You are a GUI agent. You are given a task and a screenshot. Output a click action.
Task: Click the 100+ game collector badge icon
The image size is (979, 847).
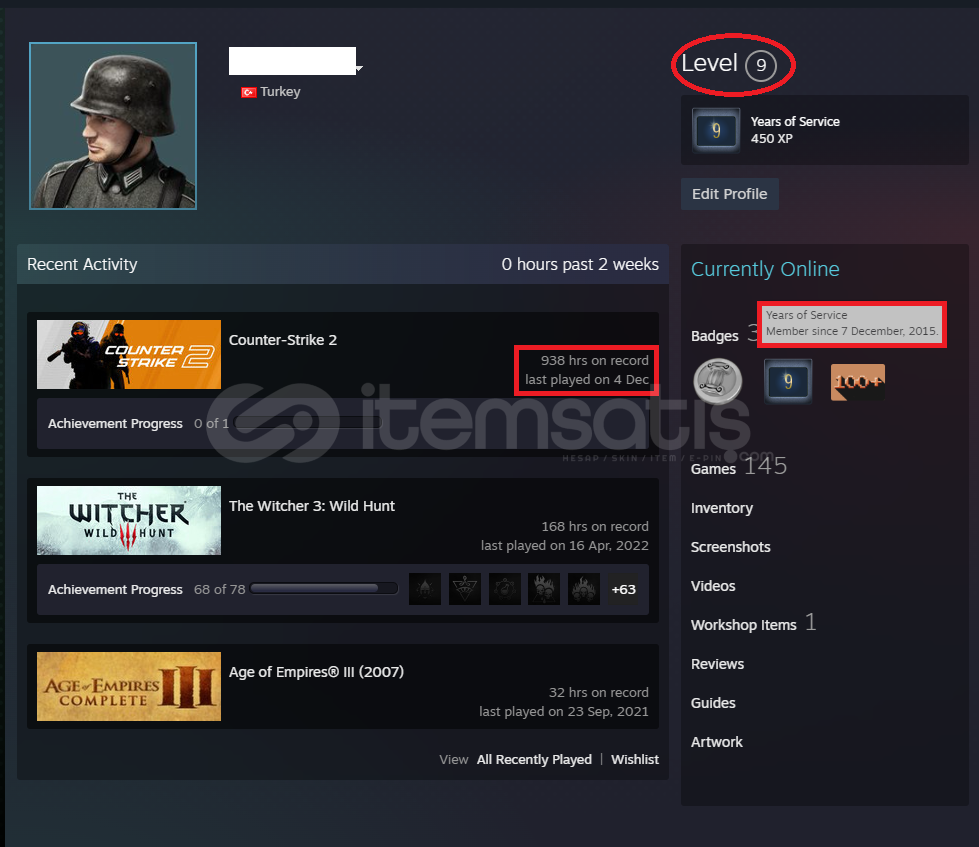tap(858, 382)
